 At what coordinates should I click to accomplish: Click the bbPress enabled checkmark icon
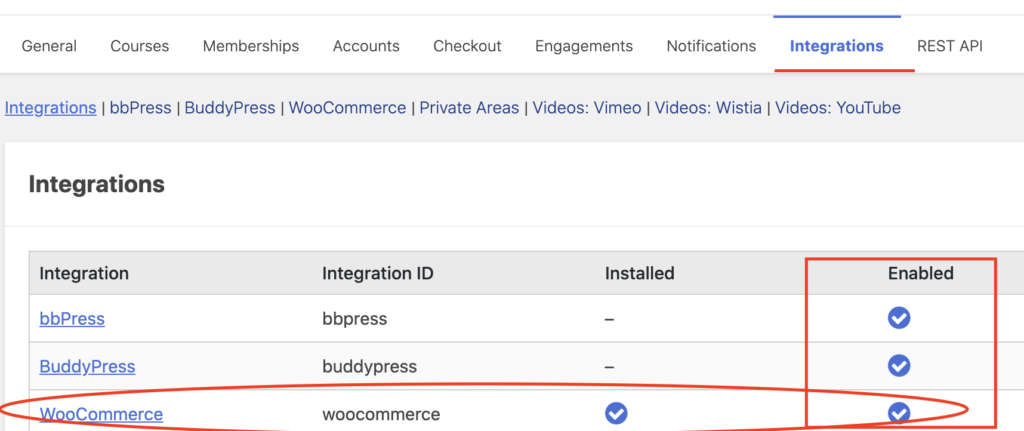899,318
